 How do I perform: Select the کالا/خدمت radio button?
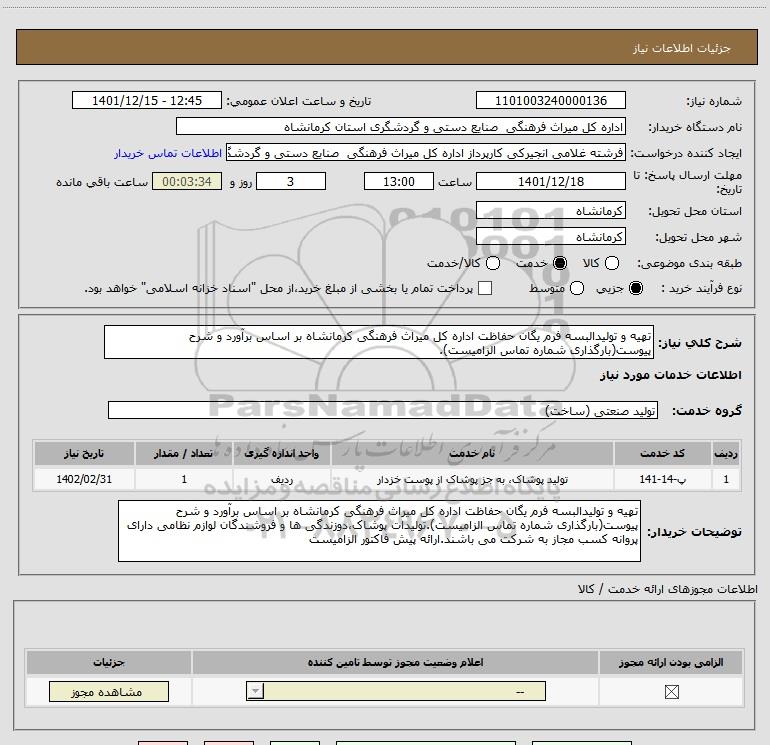(493, 263)
